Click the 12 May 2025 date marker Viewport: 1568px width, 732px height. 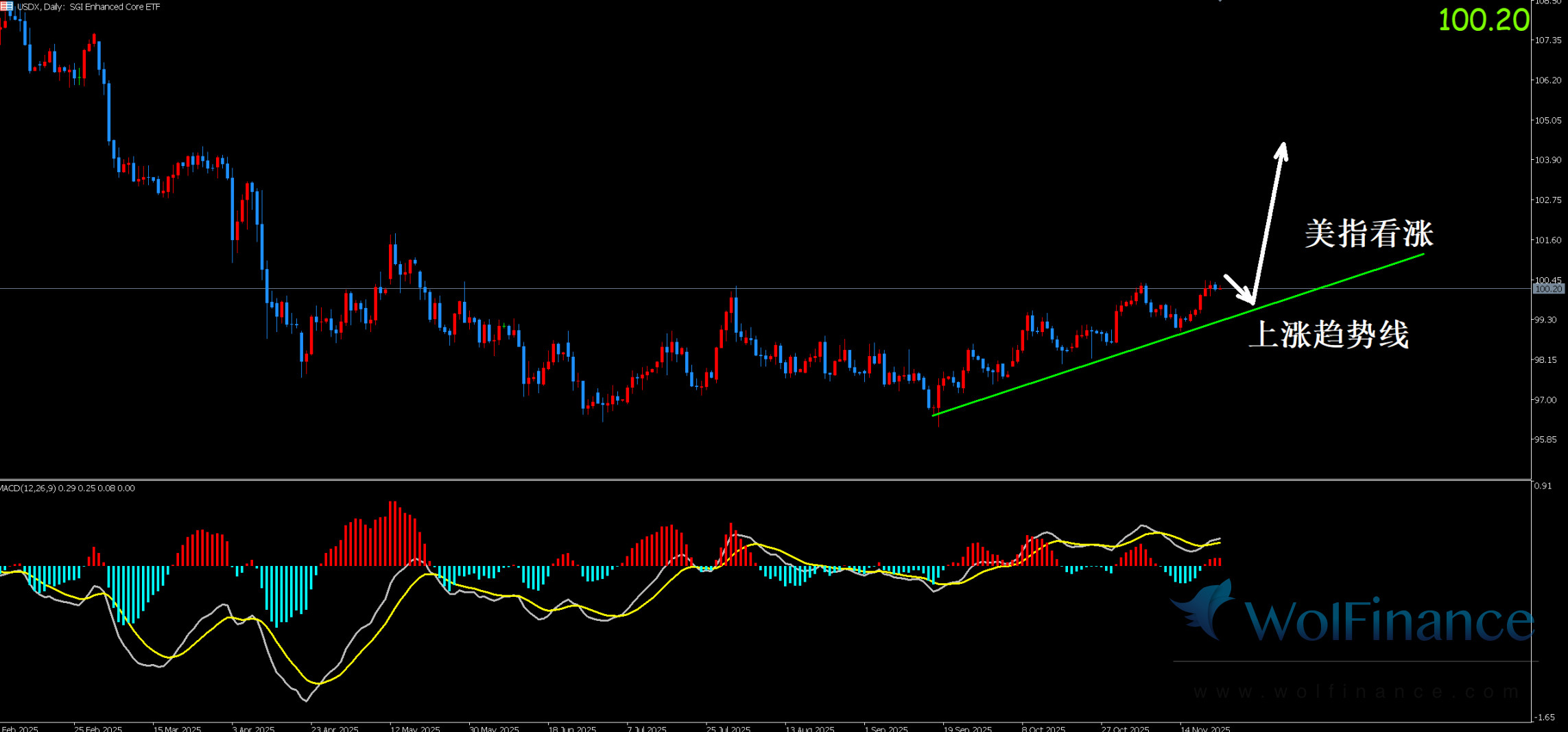click(x=414, y=728)
